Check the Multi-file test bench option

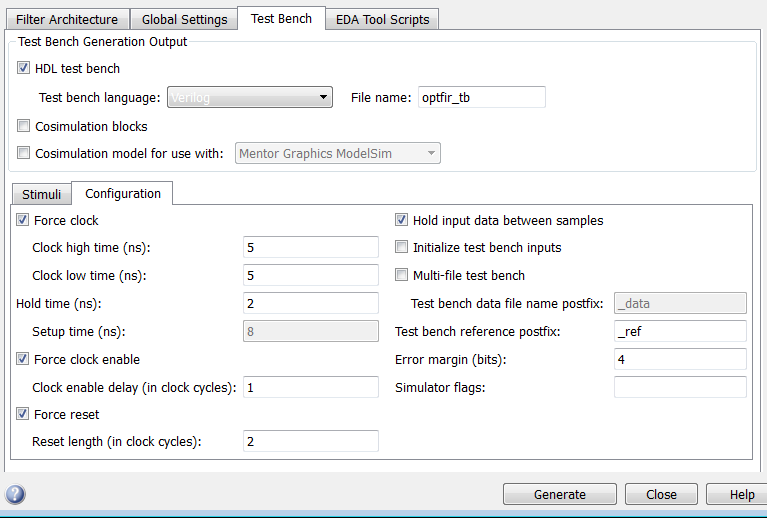pyautogui.click(x=402, y=275)
